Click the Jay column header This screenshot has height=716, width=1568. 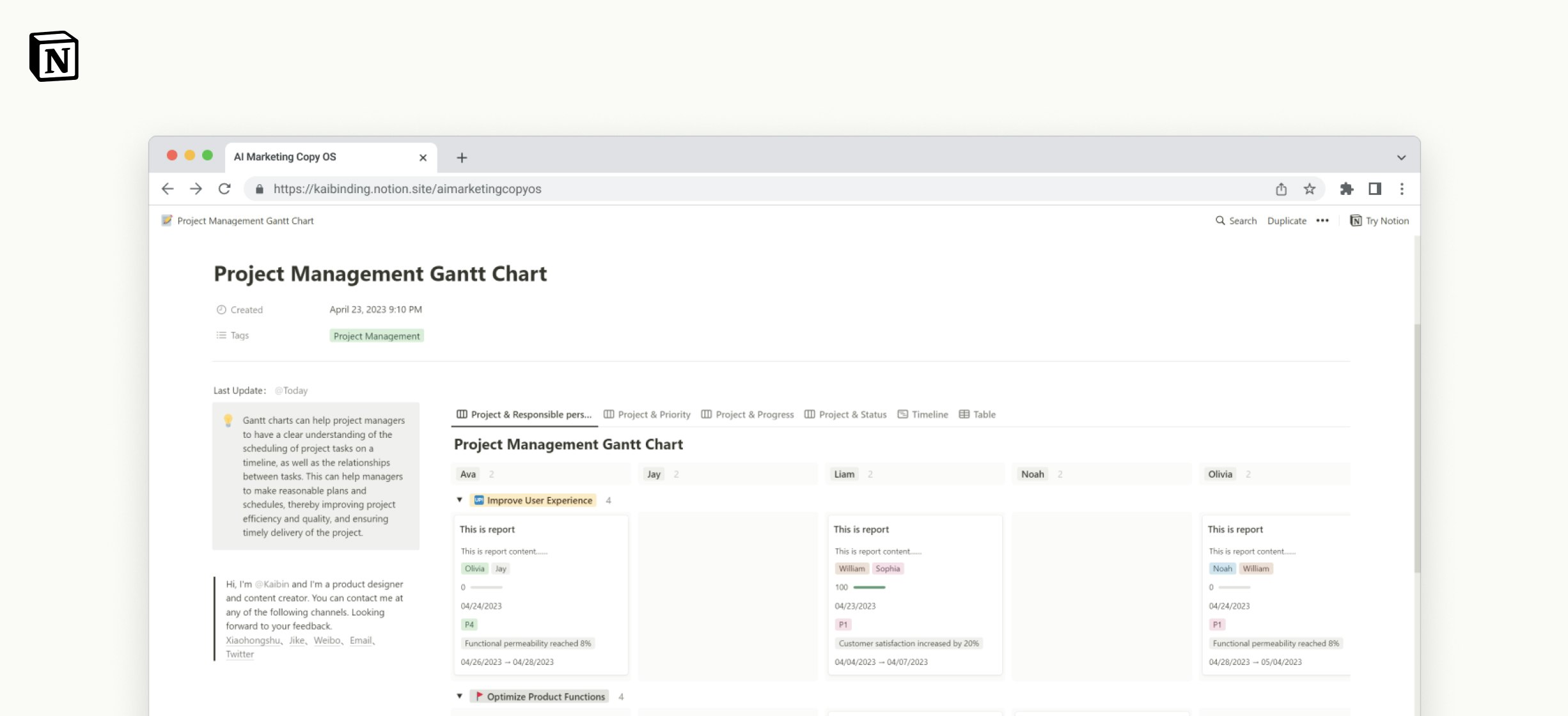click(x=654, y=474)
